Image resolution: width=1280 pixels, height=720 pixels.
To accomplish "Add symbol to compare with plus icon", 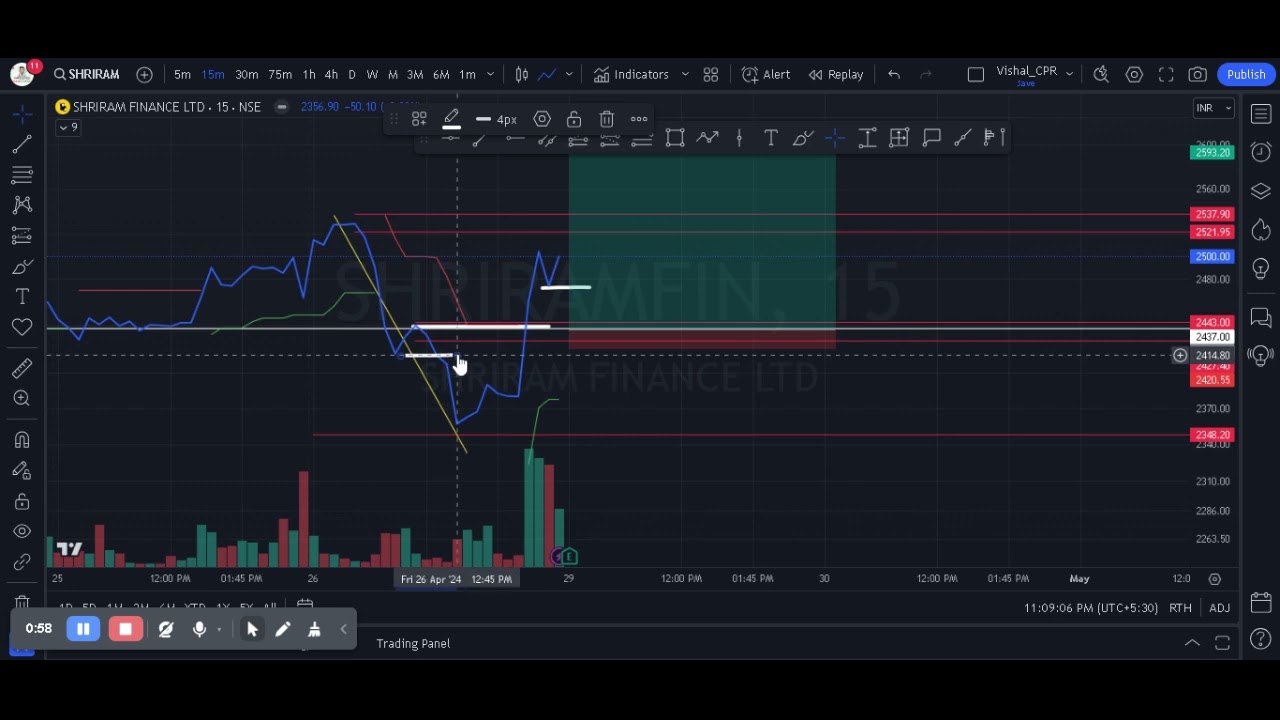I will click(144, 74).
